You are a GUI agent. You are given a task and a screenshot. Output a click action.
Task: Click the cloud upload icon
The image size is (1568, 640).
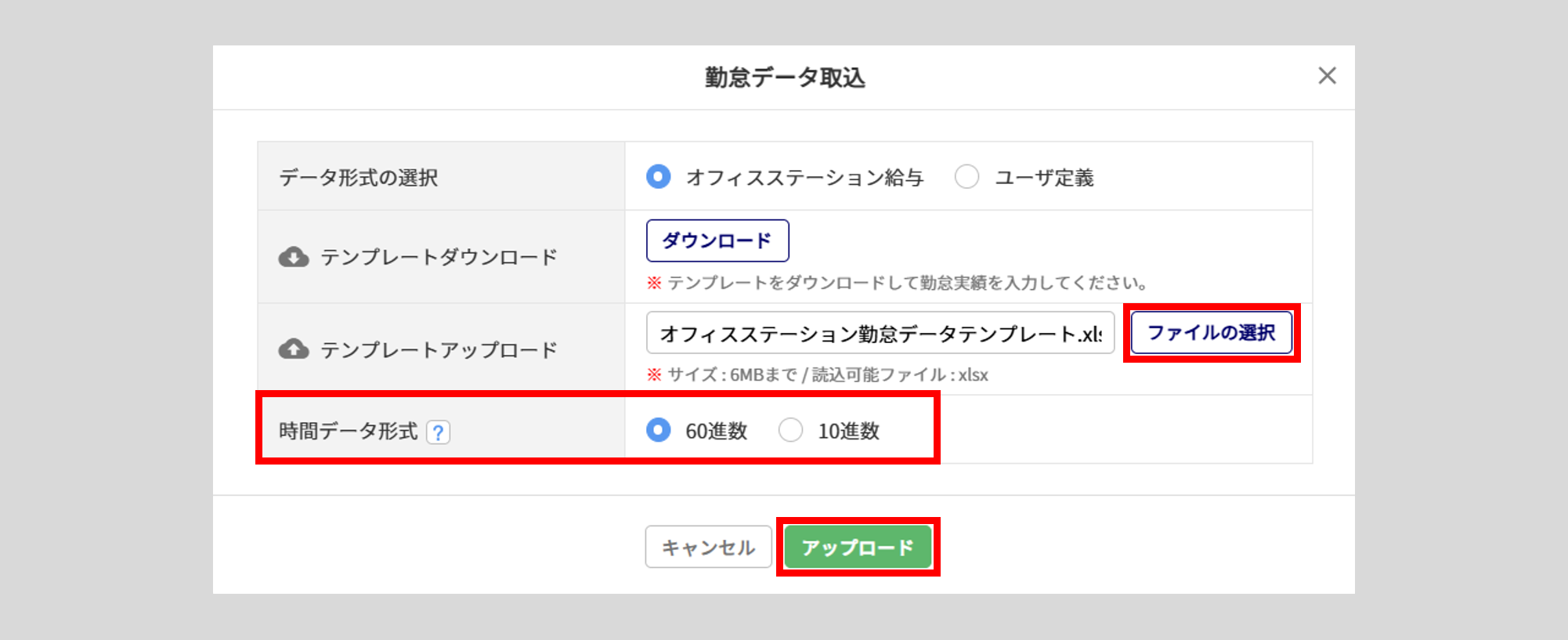point(294,349)
